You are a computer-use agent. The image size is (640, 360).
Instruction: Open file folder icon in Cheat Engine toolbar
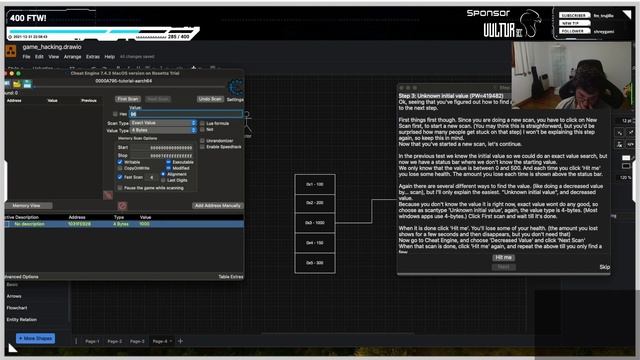pos(17,84)
